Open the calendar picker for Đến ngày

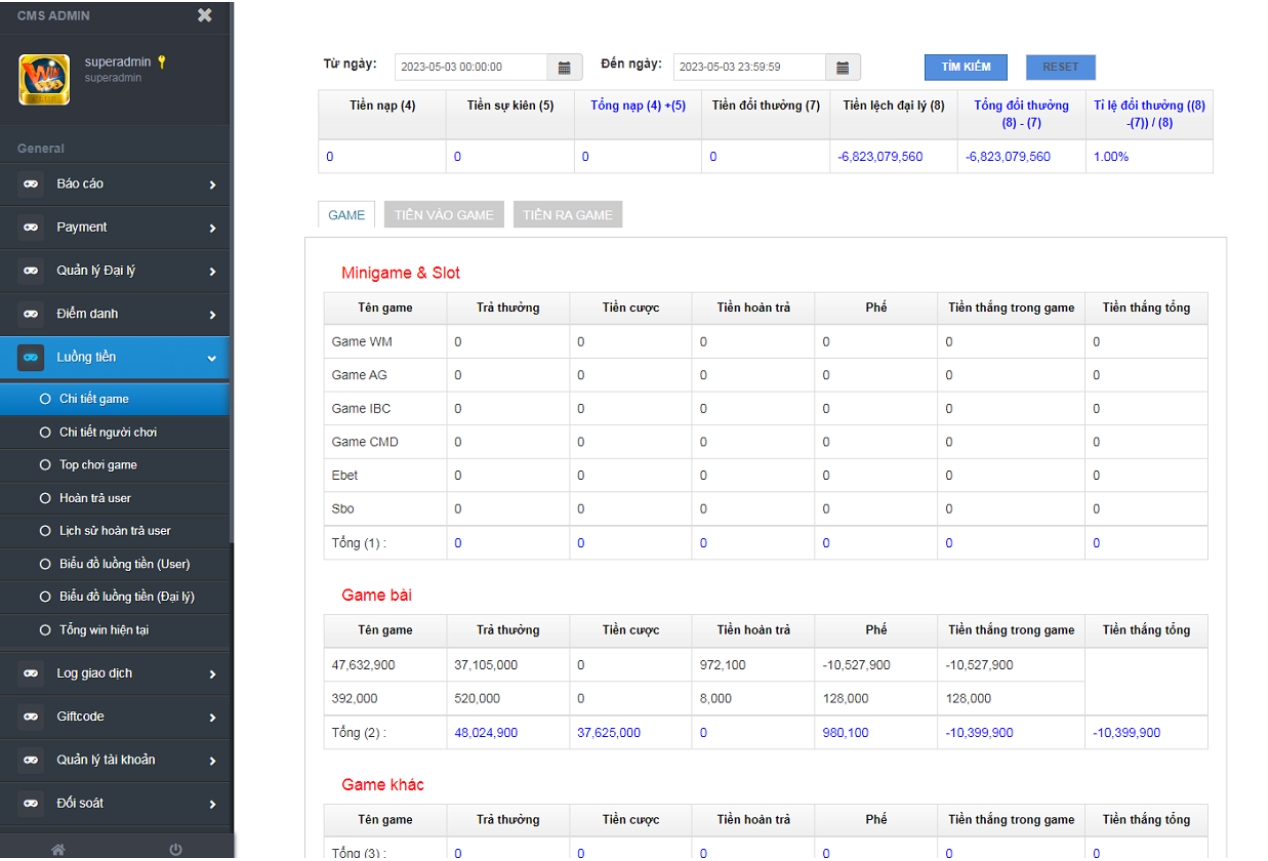point(842,67)
